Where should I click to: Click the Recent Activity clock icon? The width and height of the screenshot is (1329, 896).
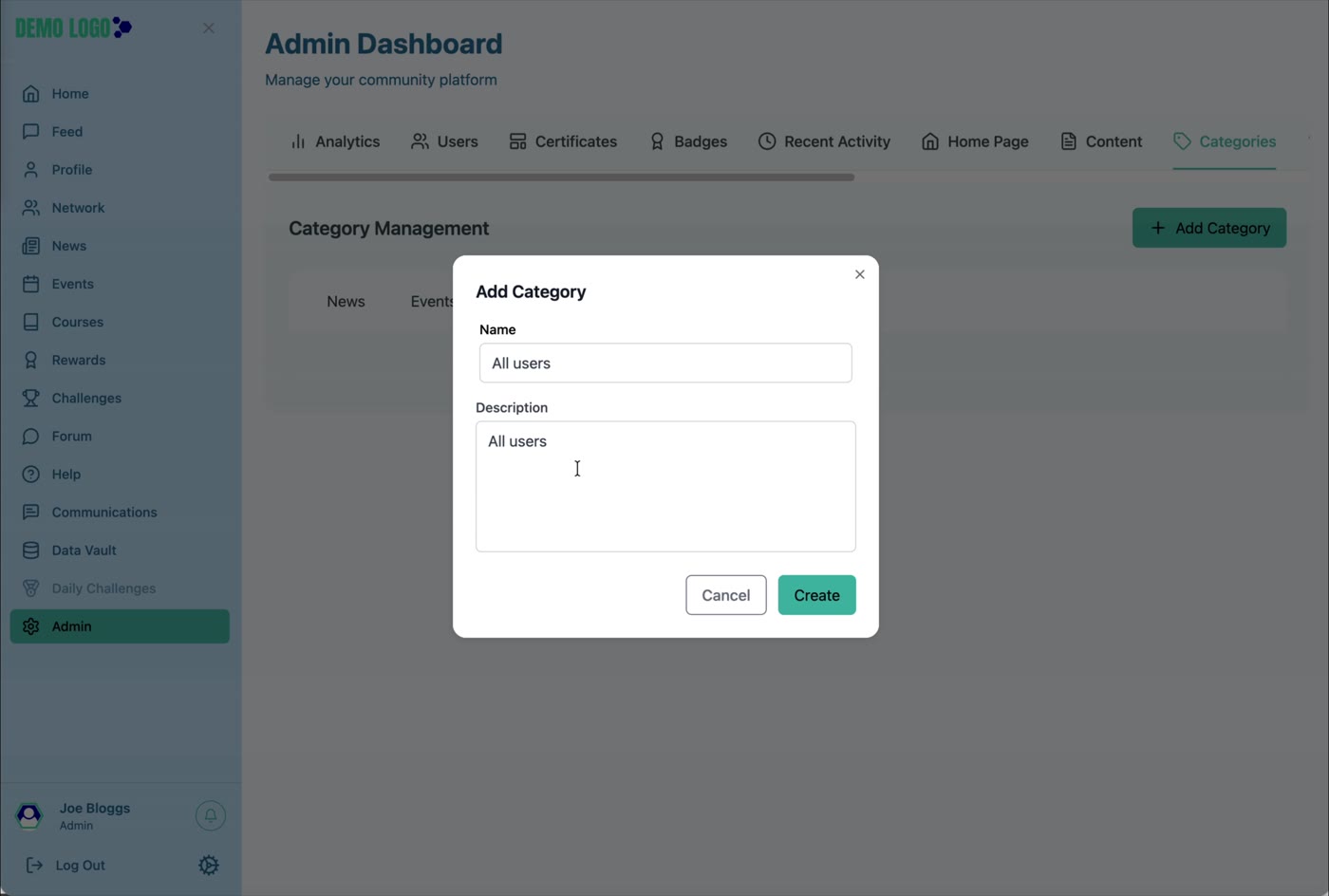point(767,141)
